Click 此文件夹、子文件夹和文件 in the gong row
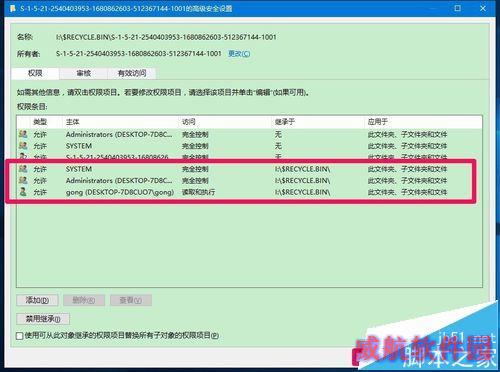Screen dimensions: 500x372 tap(407, 192)
